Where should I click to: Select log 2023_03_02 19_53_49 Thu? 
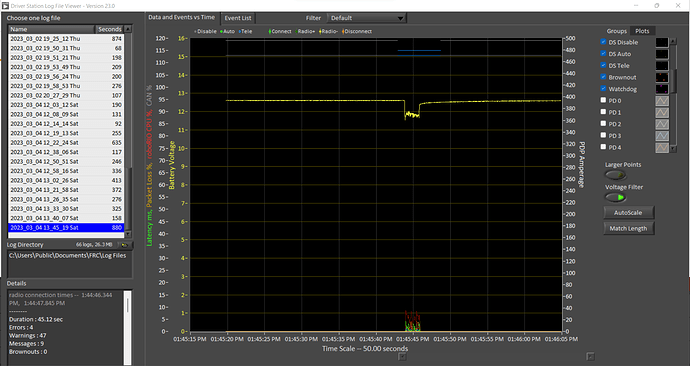point(66,67)
